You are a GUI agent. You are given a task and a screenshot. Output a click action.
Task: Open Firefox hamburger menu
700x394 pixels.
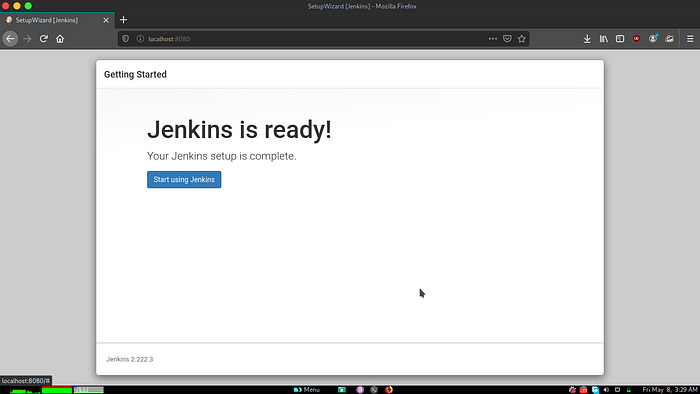[x=690, y=39]
